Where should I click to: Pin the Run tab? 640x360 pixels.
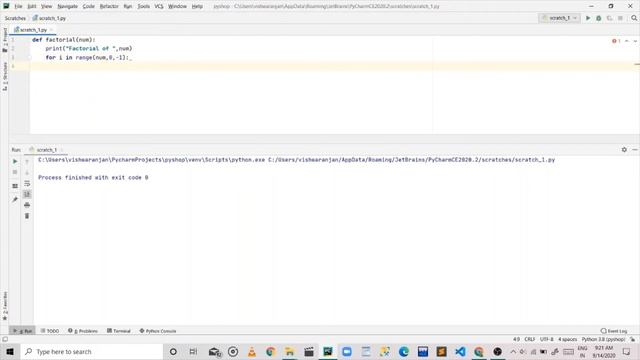click(x=15, y=199)
